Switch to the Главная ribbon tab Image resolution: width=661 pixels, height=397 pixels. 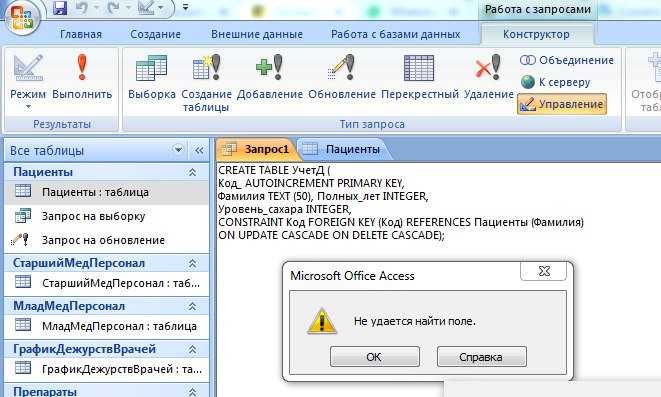81,34
